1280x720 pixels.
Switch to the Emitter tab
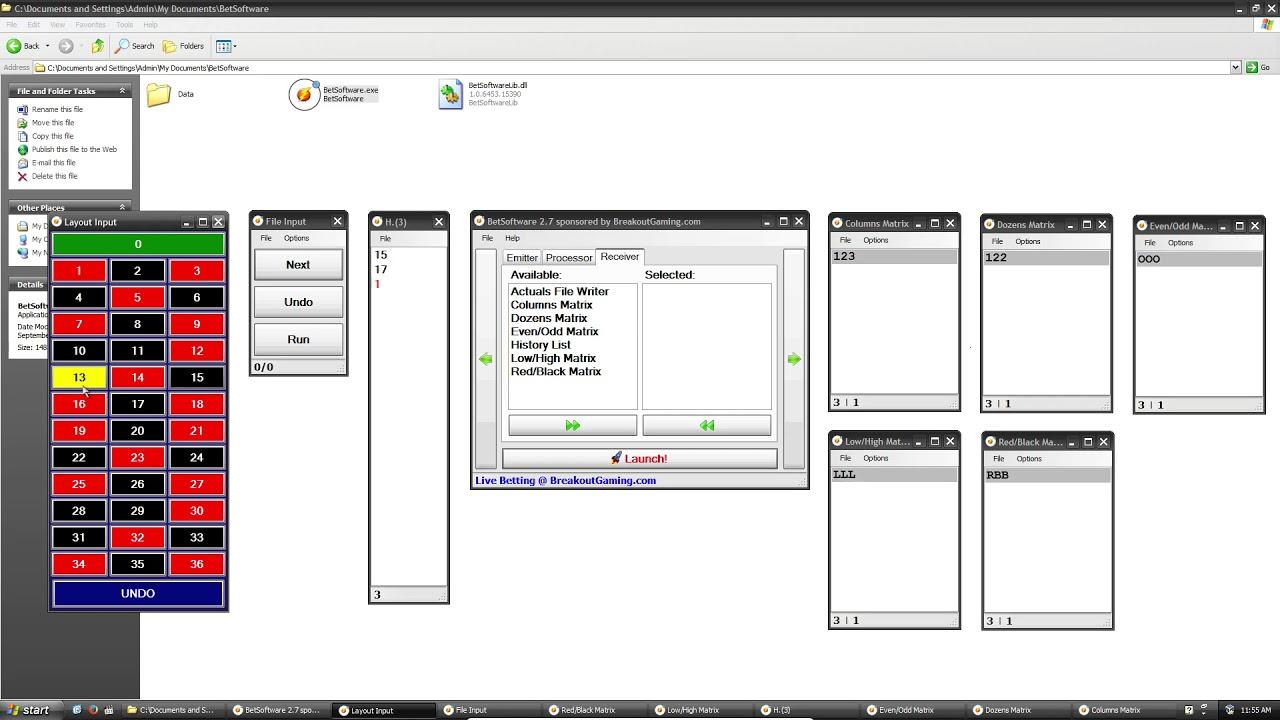[522, 258]
